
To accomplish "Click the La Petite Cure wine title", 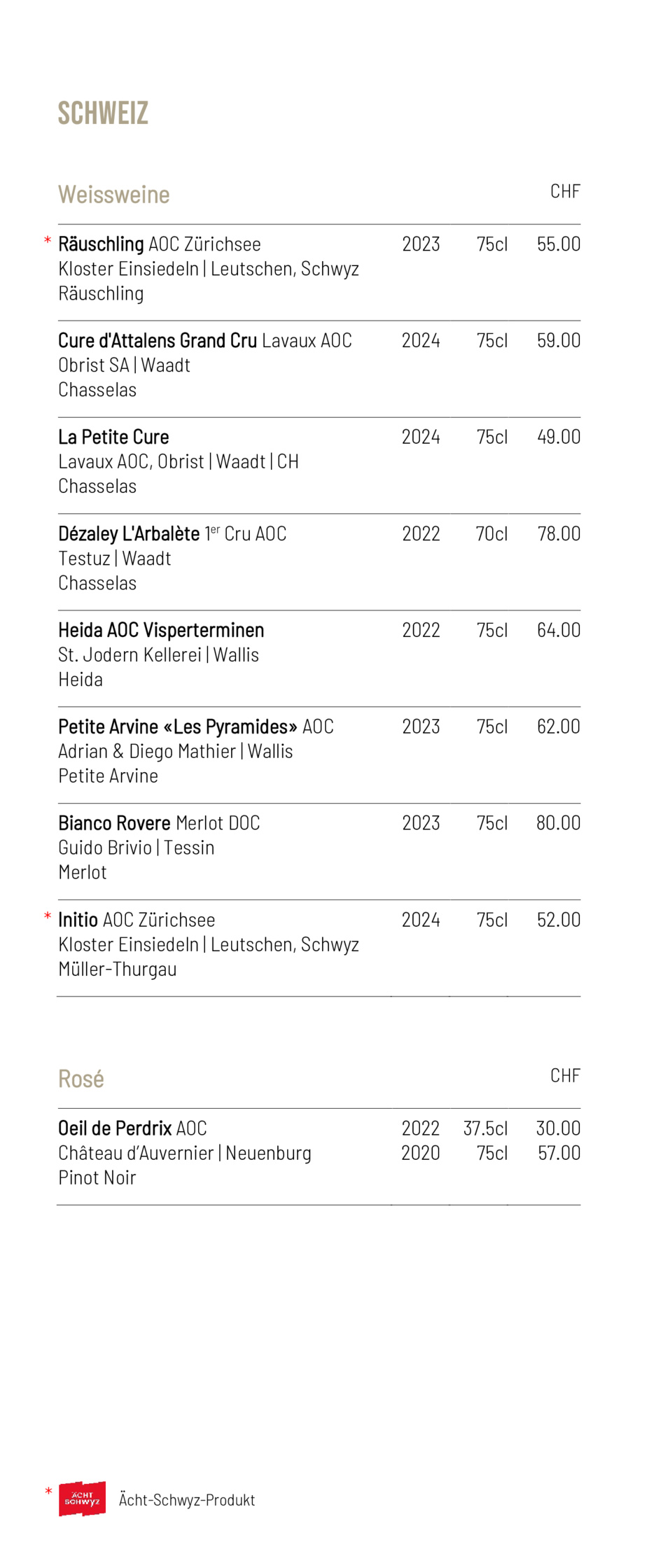I will pyautogui.click(x=113, y=437).
